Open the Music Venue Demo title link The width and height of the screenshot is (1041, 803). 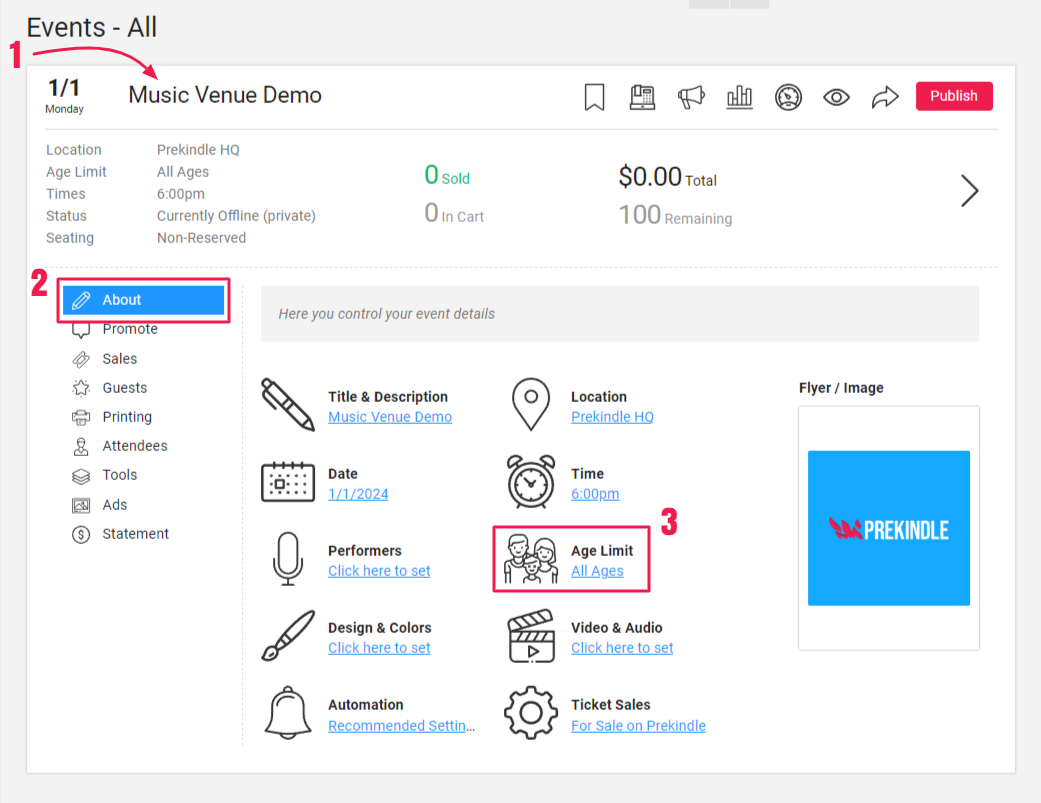390,417
